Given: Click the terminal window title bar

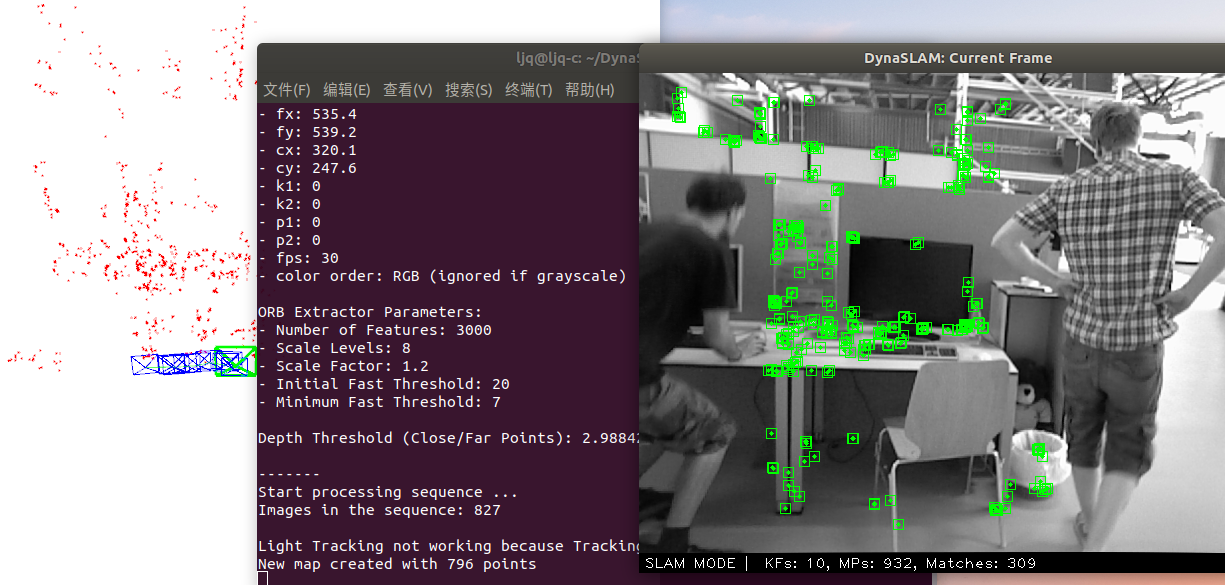Looking at the screenshot, I should click(448, 58).
